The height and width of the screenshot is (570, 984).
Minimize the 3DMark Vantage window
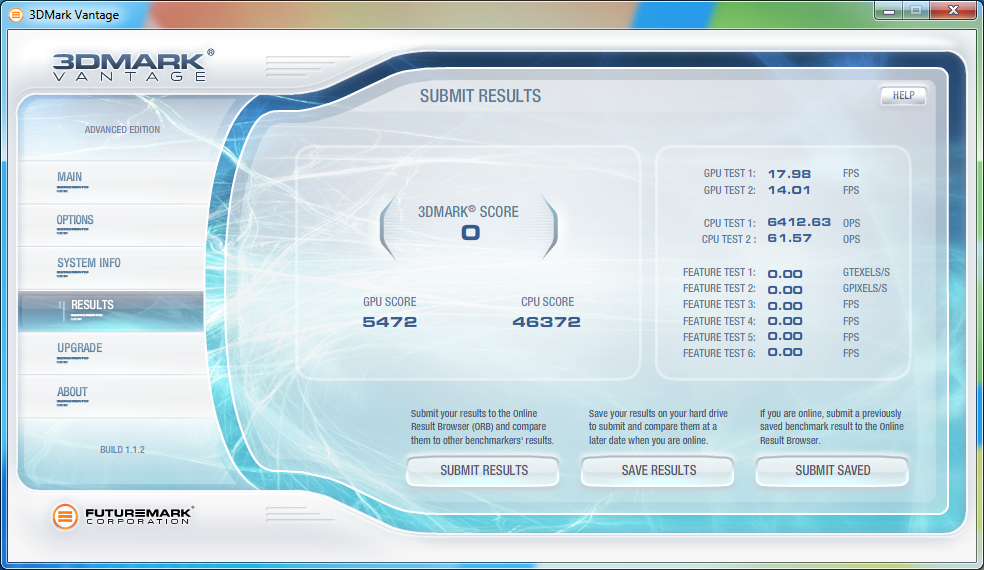(888, 10)
